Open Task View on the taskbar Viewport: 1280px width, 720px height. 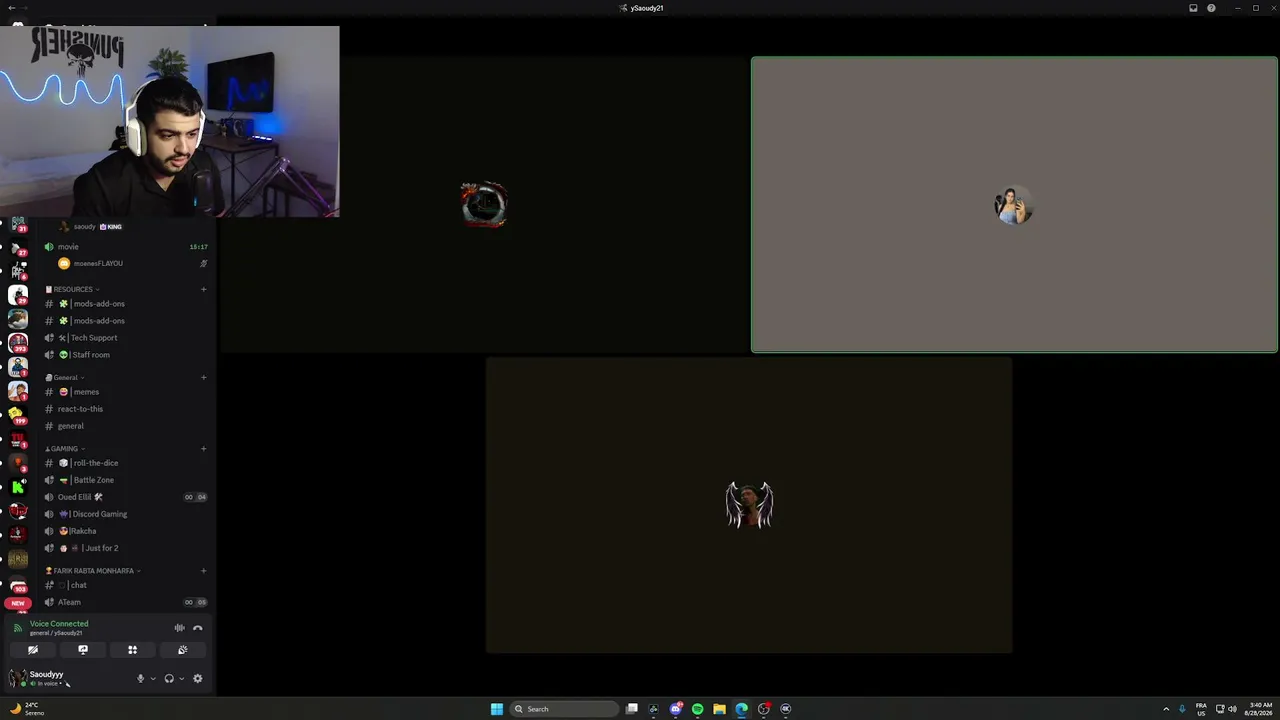632,709
